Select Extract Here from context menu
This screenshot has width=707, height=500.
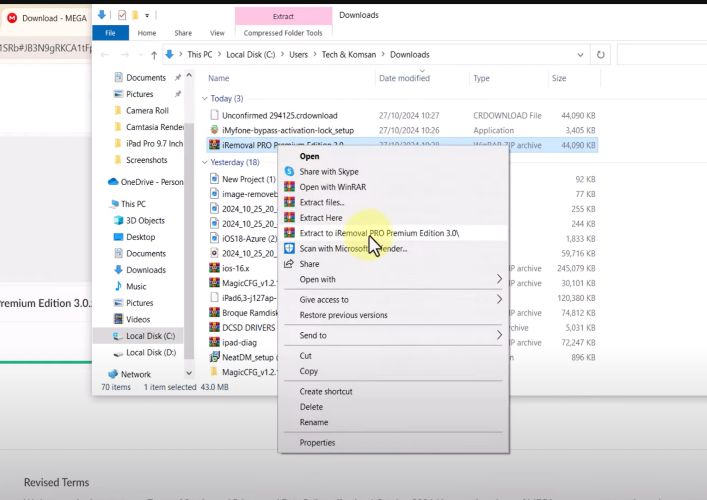pyautogui.click(x=321, y=218)
